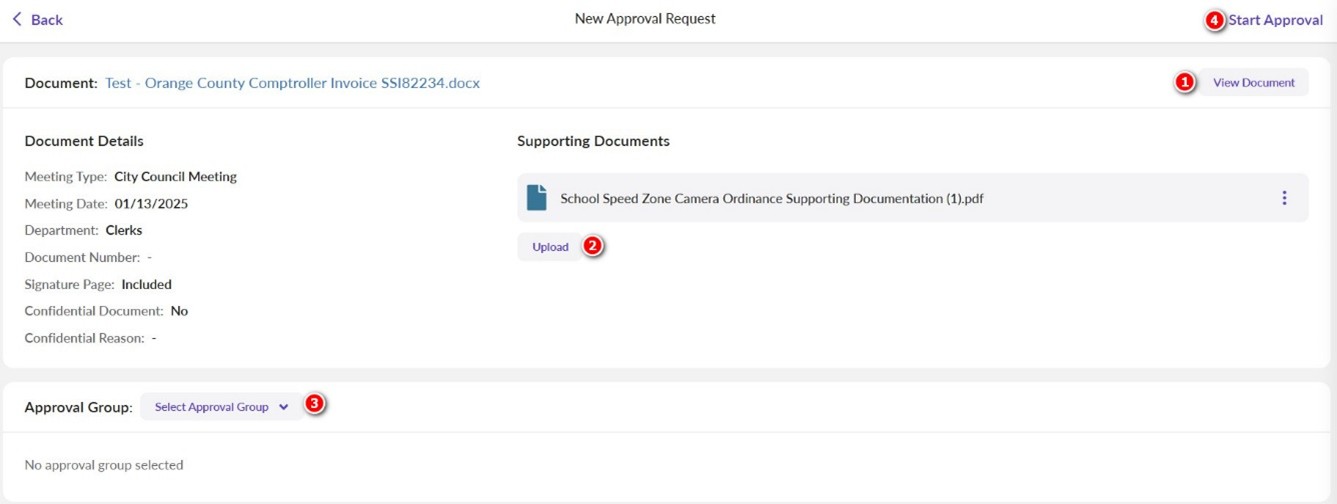This screenshot has height=504, width=1337.
Task: Click the red number 2 badge beside Upload
Action: click(593, 246)
